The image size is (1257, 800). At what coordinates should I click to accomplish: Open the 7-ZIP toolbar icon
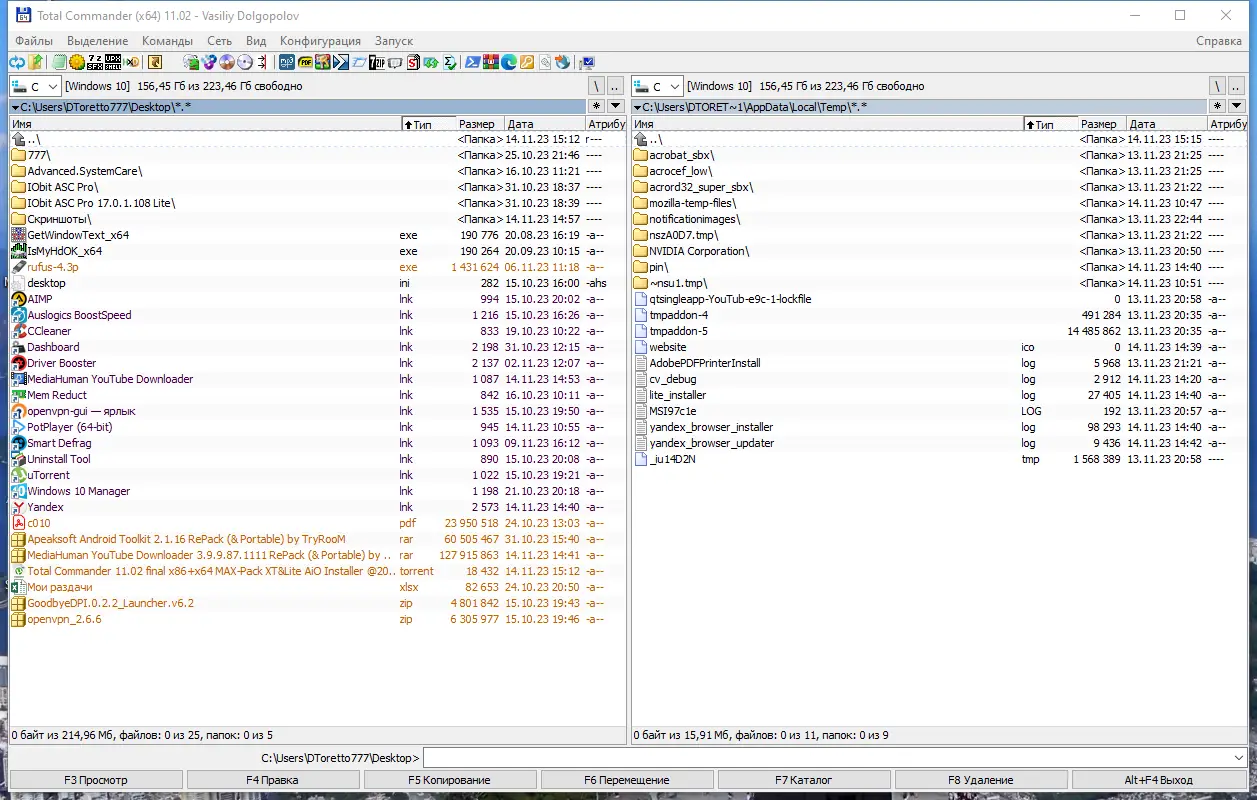tap(377, 62)
